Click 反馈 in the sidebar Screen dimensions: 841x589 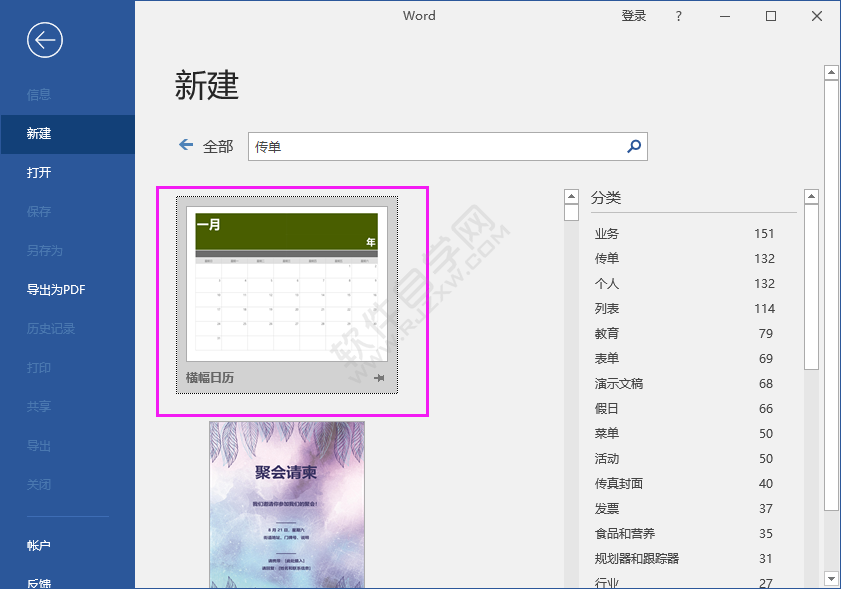[39, 582]
